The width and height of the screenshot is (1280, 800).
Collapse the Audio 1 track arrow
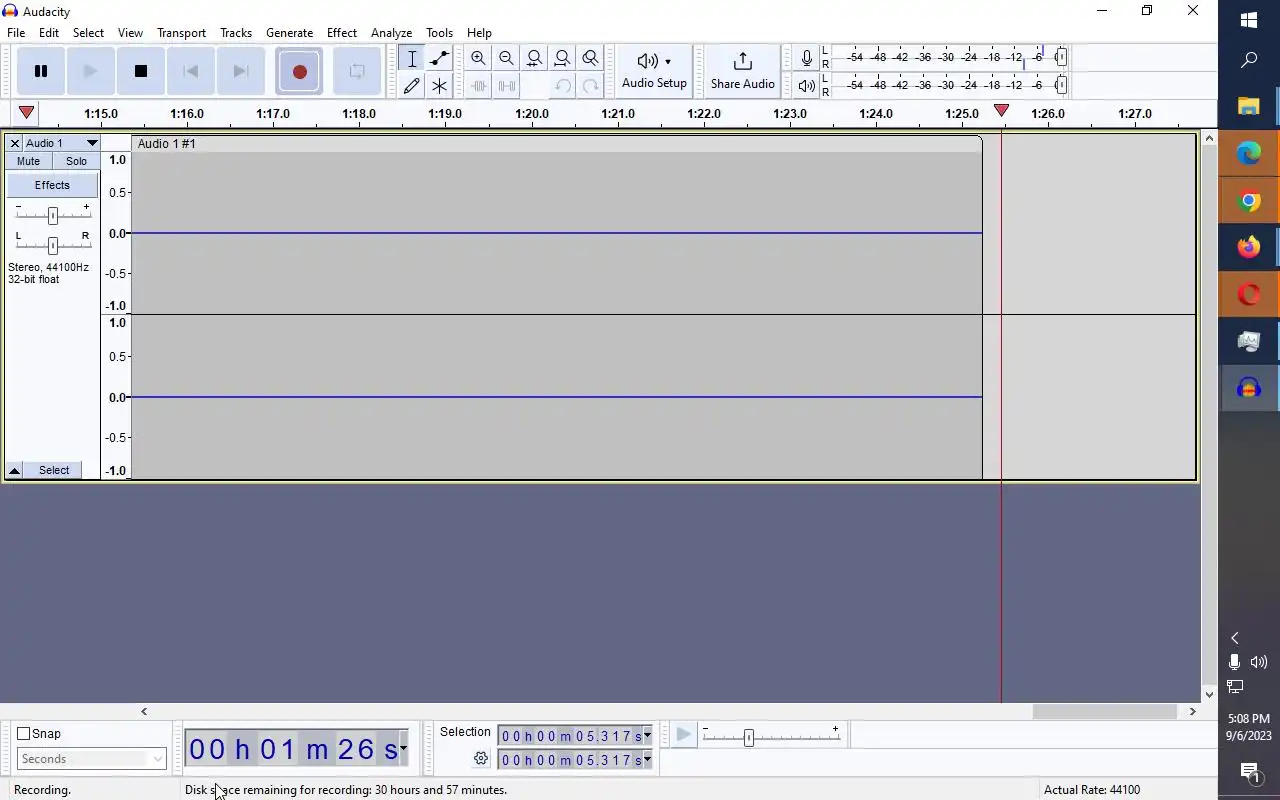15,470
